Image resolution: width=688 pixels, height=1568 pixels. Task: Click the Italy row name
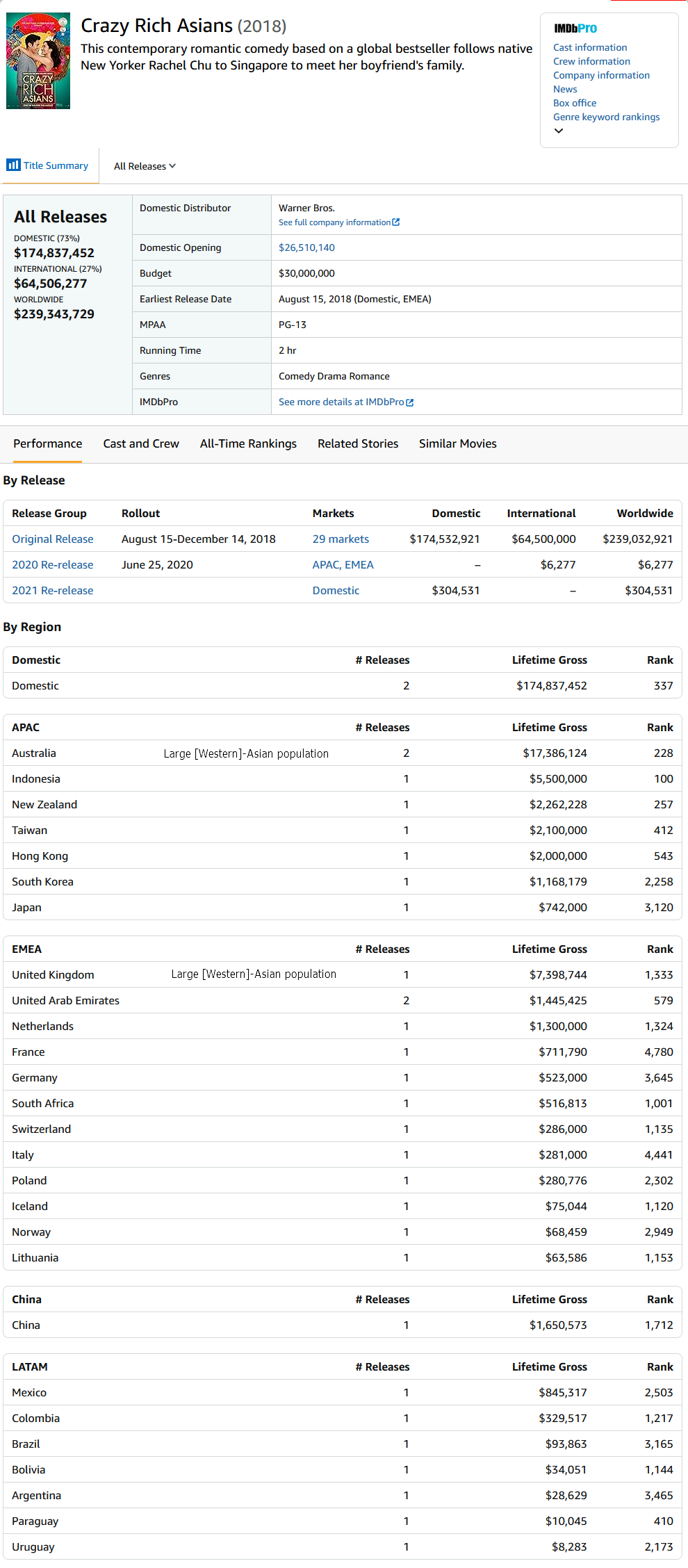click(23, 1154)
